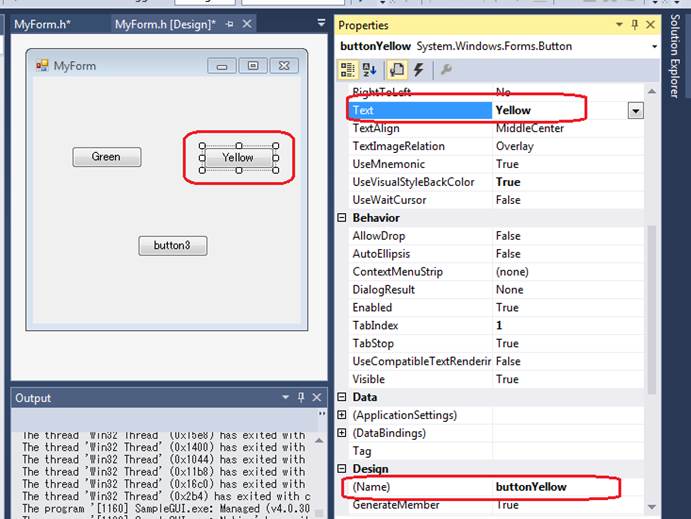Select button3 on the form designer

(172, 246)
